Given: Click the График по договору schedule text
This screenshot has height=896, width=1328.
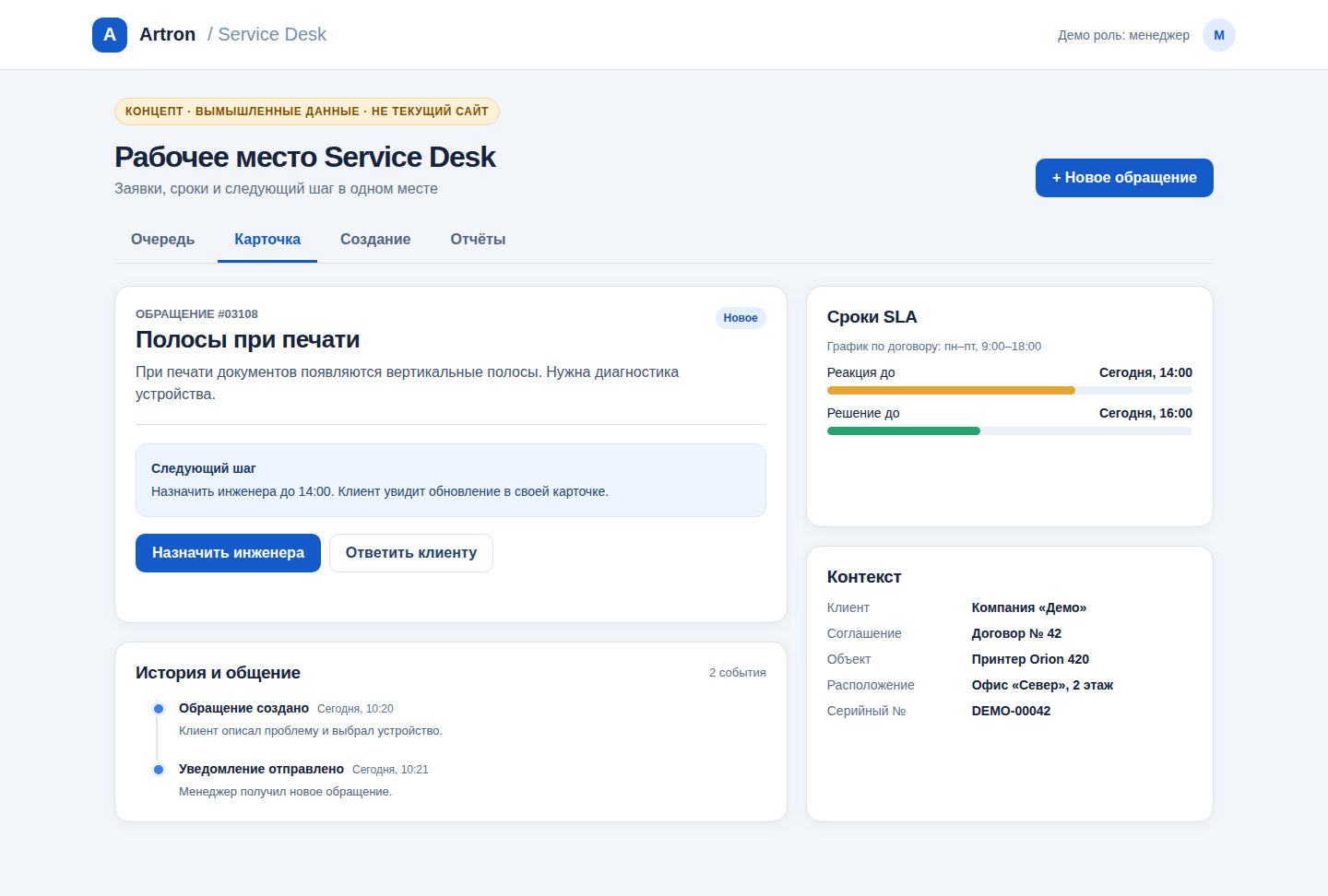Looking at the screenshot, I should (x=934, y=347).
